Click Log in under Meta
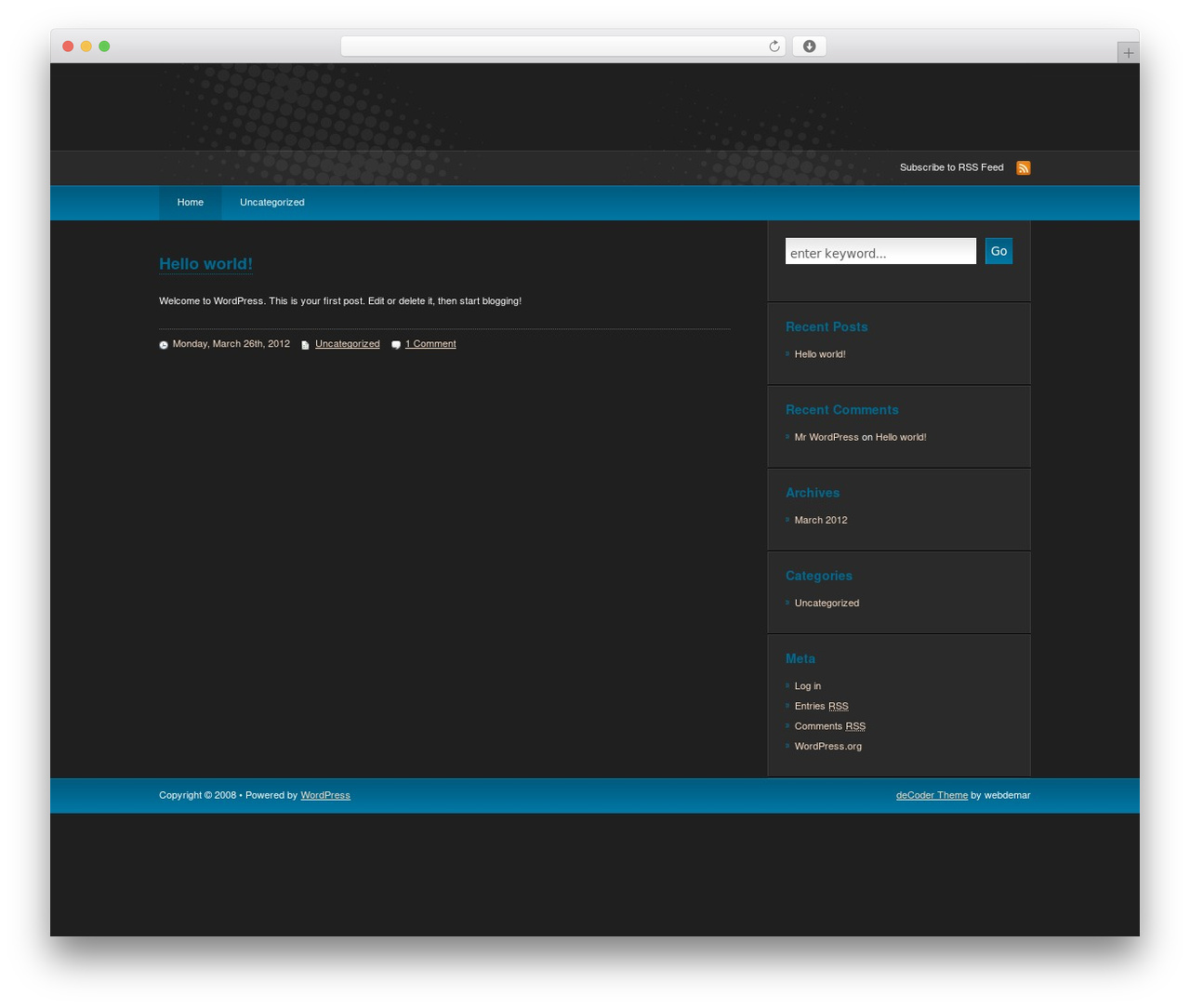Viewport: 1190px width, 1008px height. tap(808, 686)
